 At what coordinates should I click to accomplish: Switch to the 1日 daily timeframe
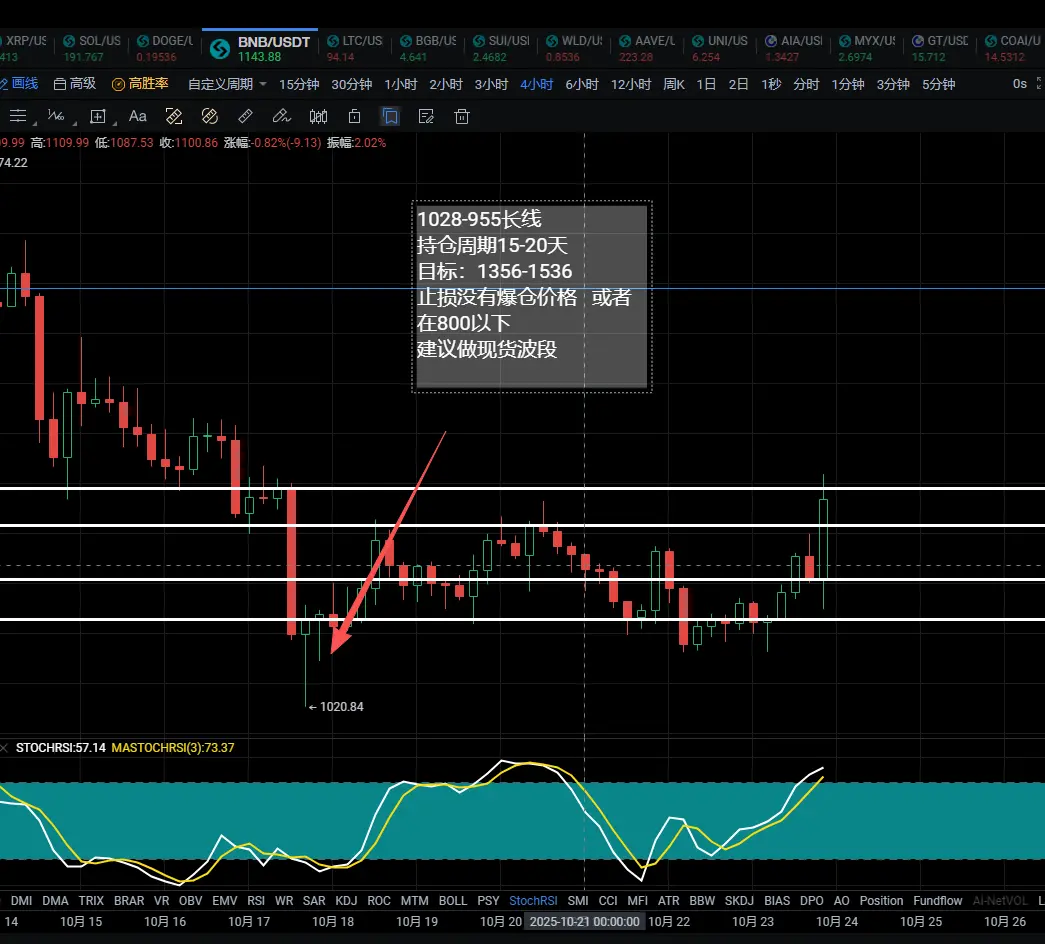point(706,84)
